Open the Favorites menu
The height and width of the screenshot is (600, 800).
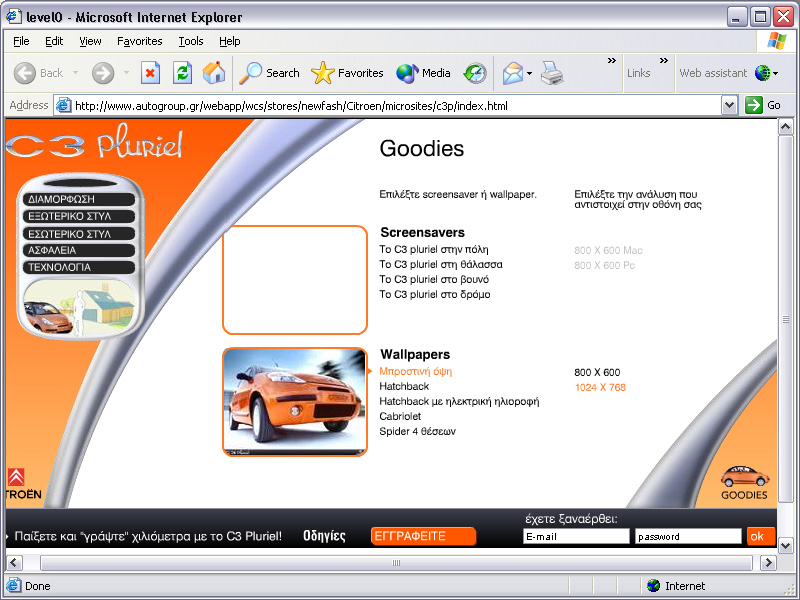(140, 41)
